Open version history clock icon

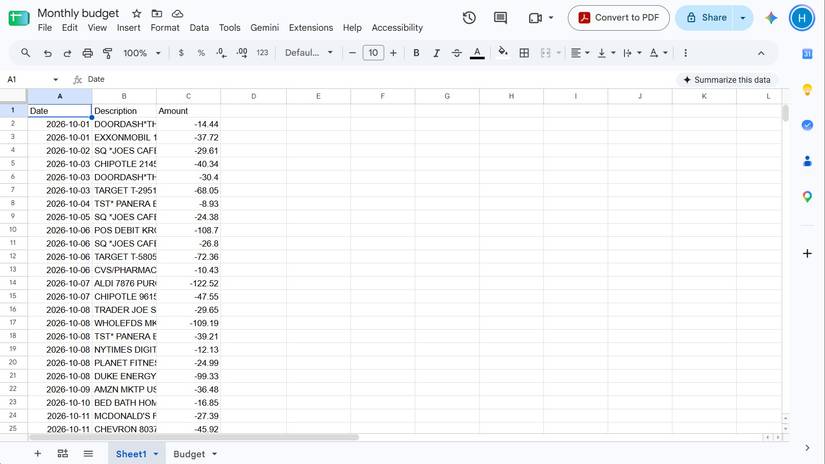pyautogui.click(x=469, y=18)
